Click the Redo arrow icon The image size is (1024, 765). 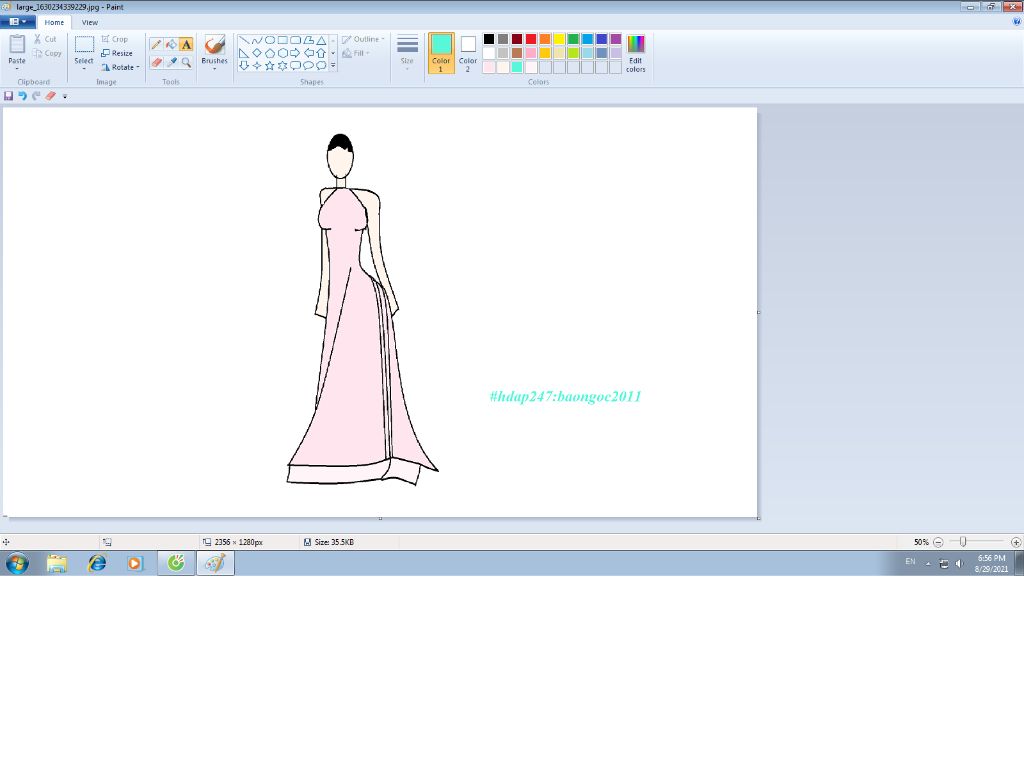36,95
